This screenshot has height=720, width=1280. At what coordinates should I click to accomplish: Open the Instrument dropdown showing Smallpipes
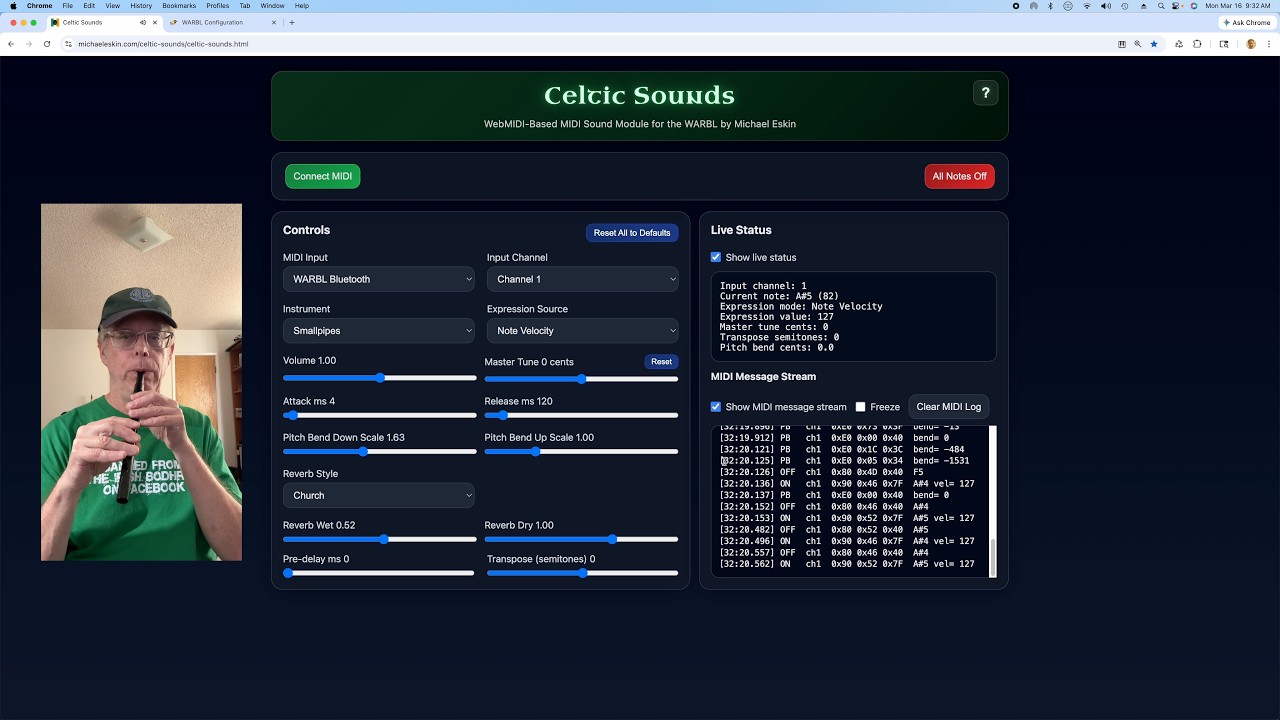[379, 331]
